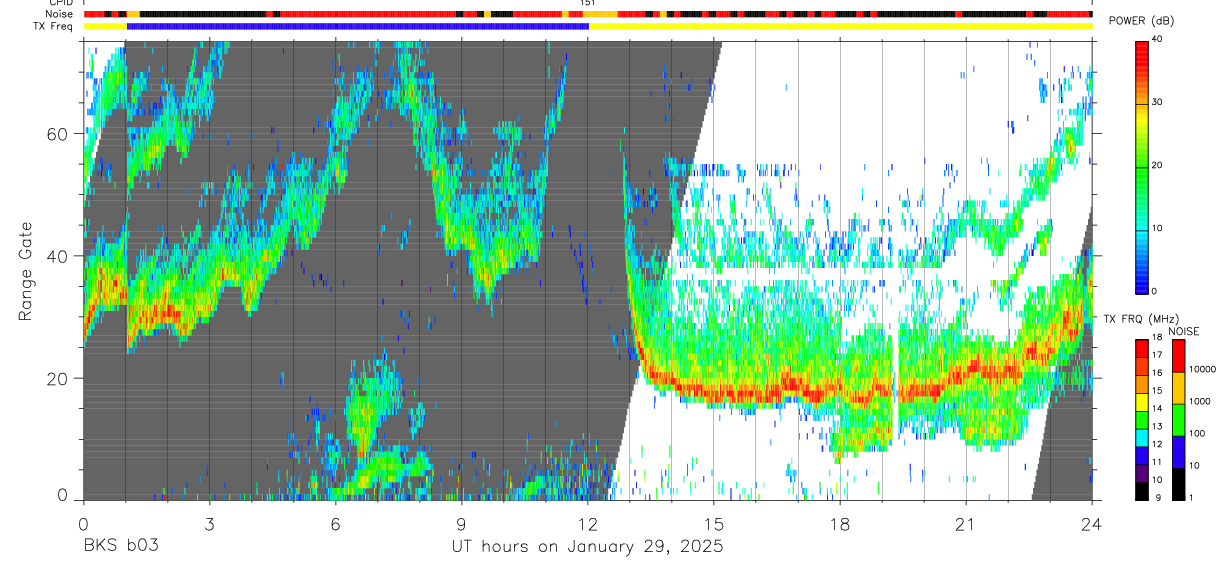Click the '40' label on the power scale

click(x=1157, y=39)
